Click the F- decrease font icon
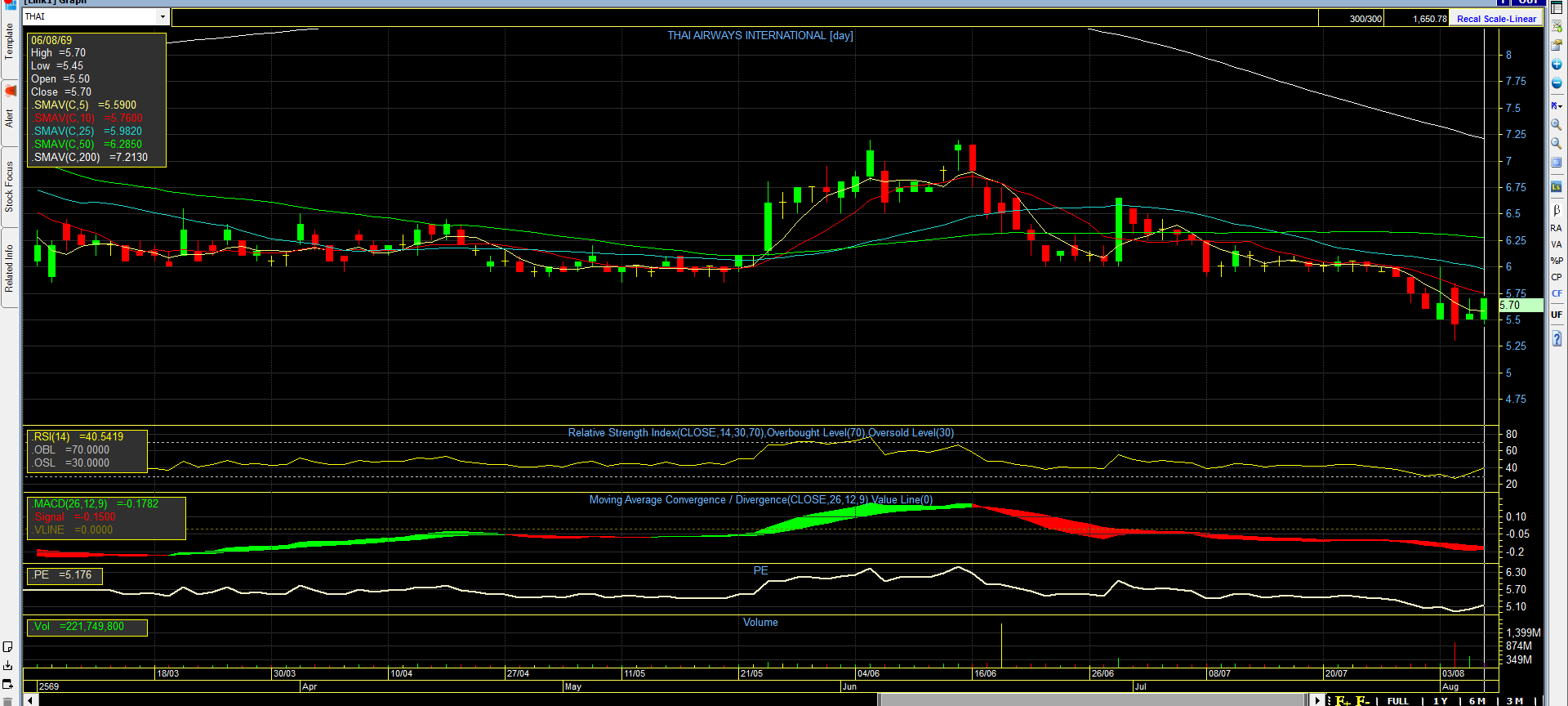Image resolution: width=1568 pixels, height=706 pixels. click(1363, 700)
